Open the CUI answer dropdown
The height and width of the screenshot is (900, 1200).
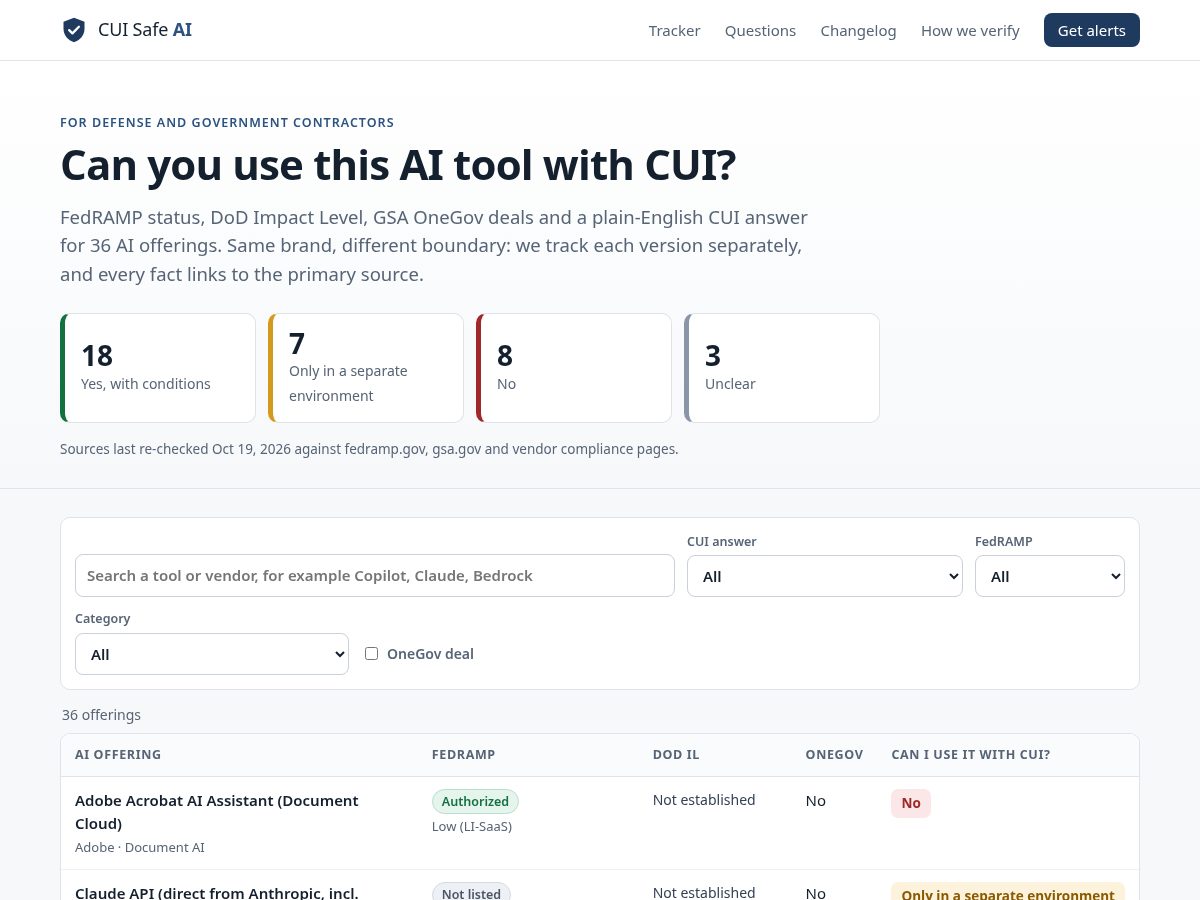coord(825,576)
